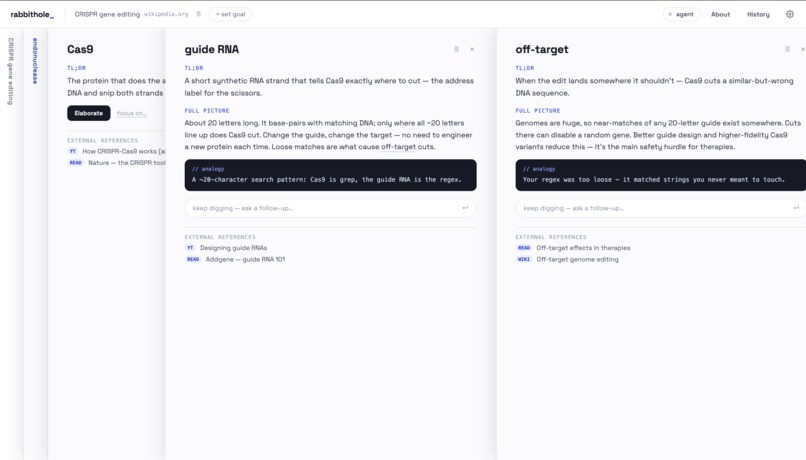Bookmark the guide RNA card

[x=456, y=49]
